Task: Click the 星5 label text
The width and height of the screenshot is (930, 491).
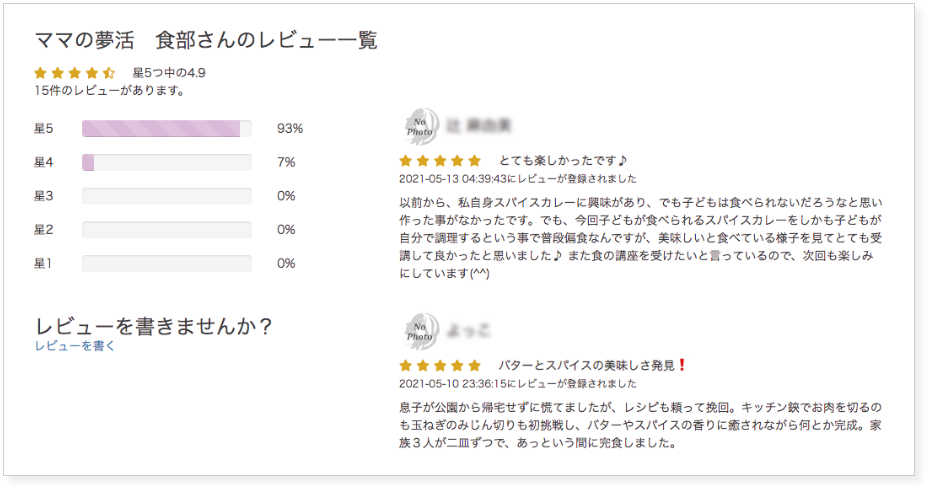Action: [x=44, y=129]
